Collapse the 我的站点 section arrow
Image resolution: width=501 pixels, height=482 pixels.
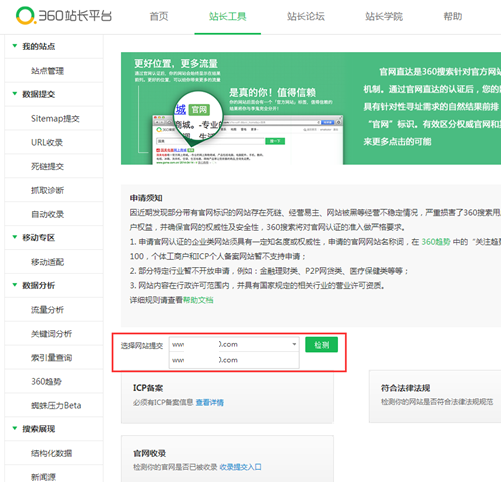15,46
